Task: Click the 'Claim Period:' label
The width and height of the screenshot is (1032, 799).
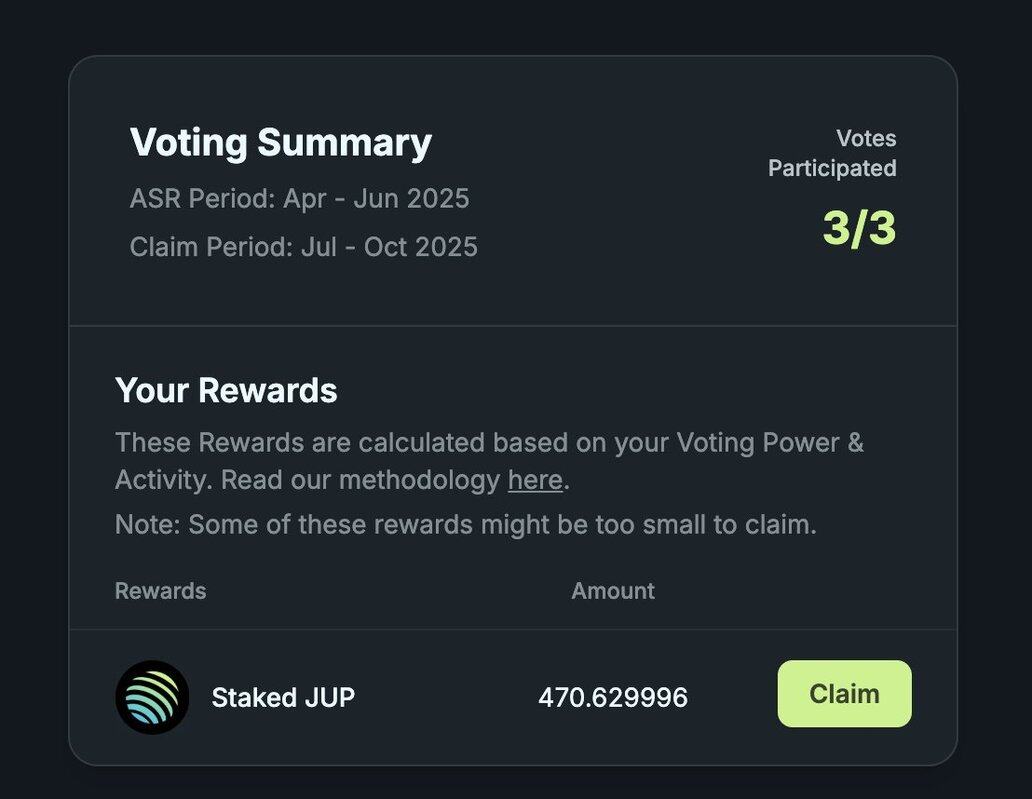Action: click(x=211, y=246)
